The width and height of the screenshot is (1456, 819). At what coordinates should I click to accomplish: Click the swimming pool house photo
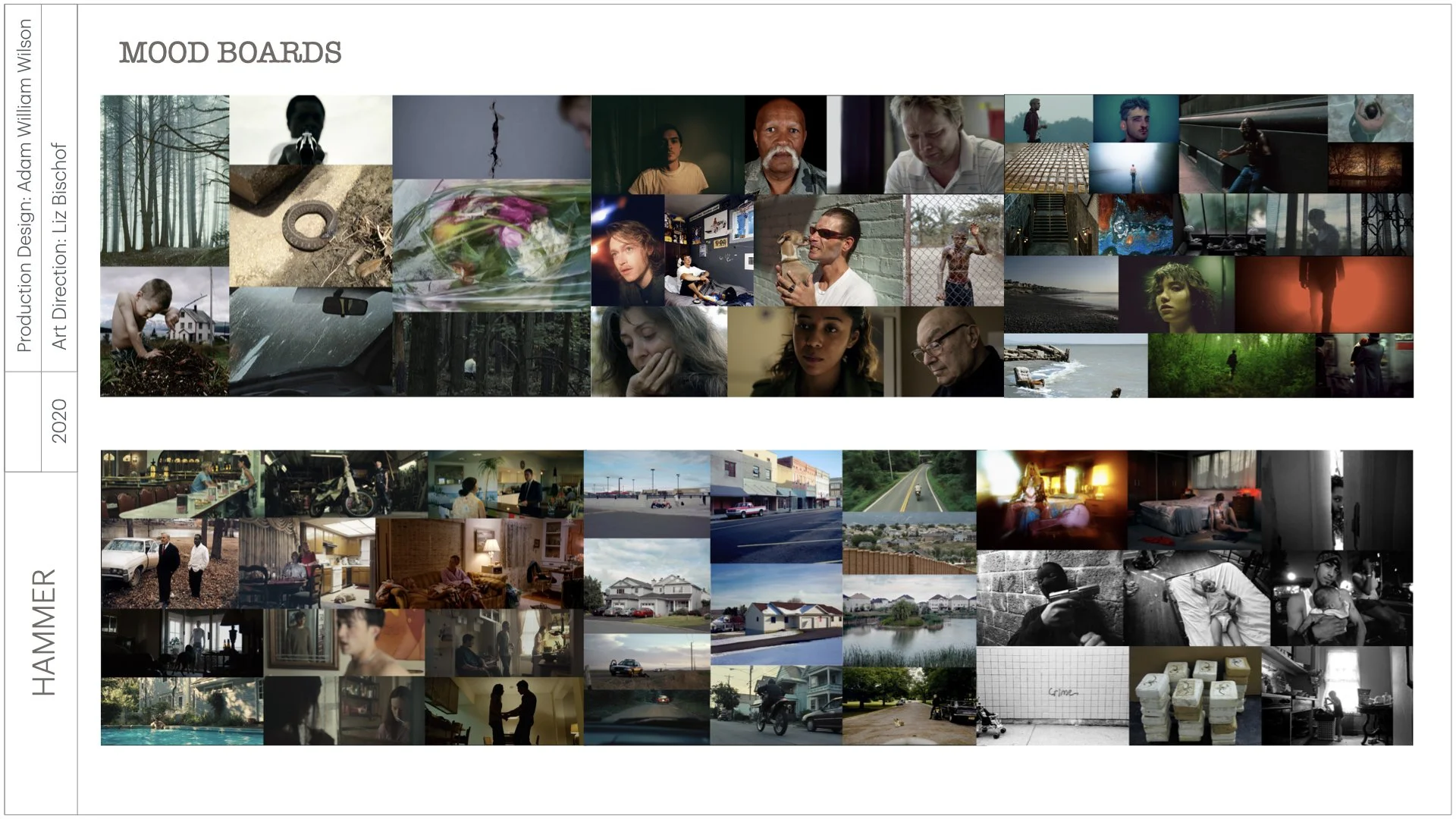pos(182,711)
